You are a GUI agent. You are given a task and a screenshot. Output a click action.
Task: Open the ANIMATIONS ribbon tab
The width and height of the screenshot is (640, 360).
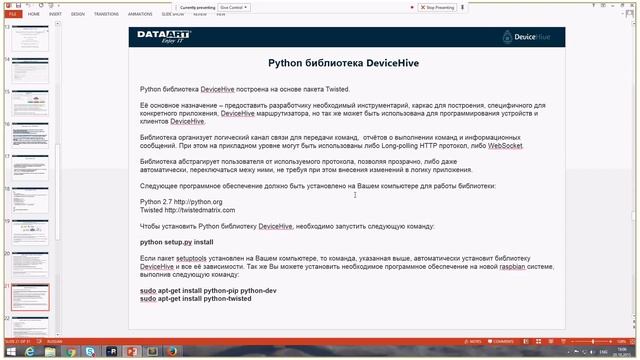[140, 14]
